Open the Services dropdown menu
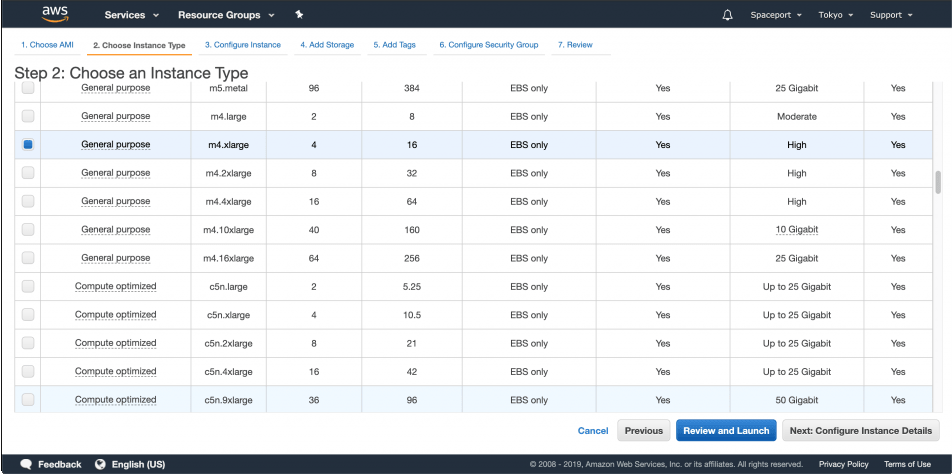The height and width of the screenshot is (474, 952). pos(132,15)
